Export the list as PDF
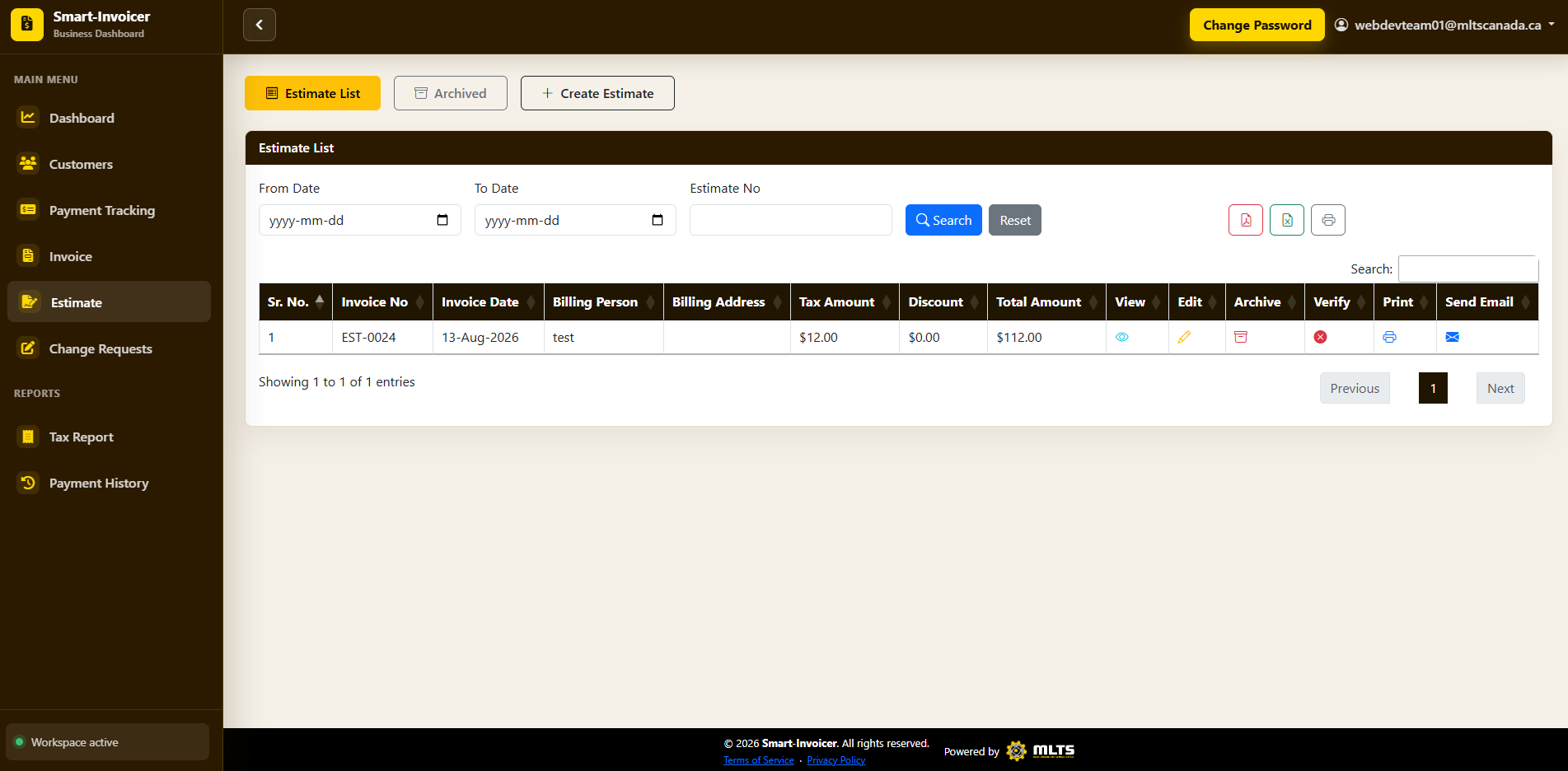The image size is (1568, 771). (1246, 220)
